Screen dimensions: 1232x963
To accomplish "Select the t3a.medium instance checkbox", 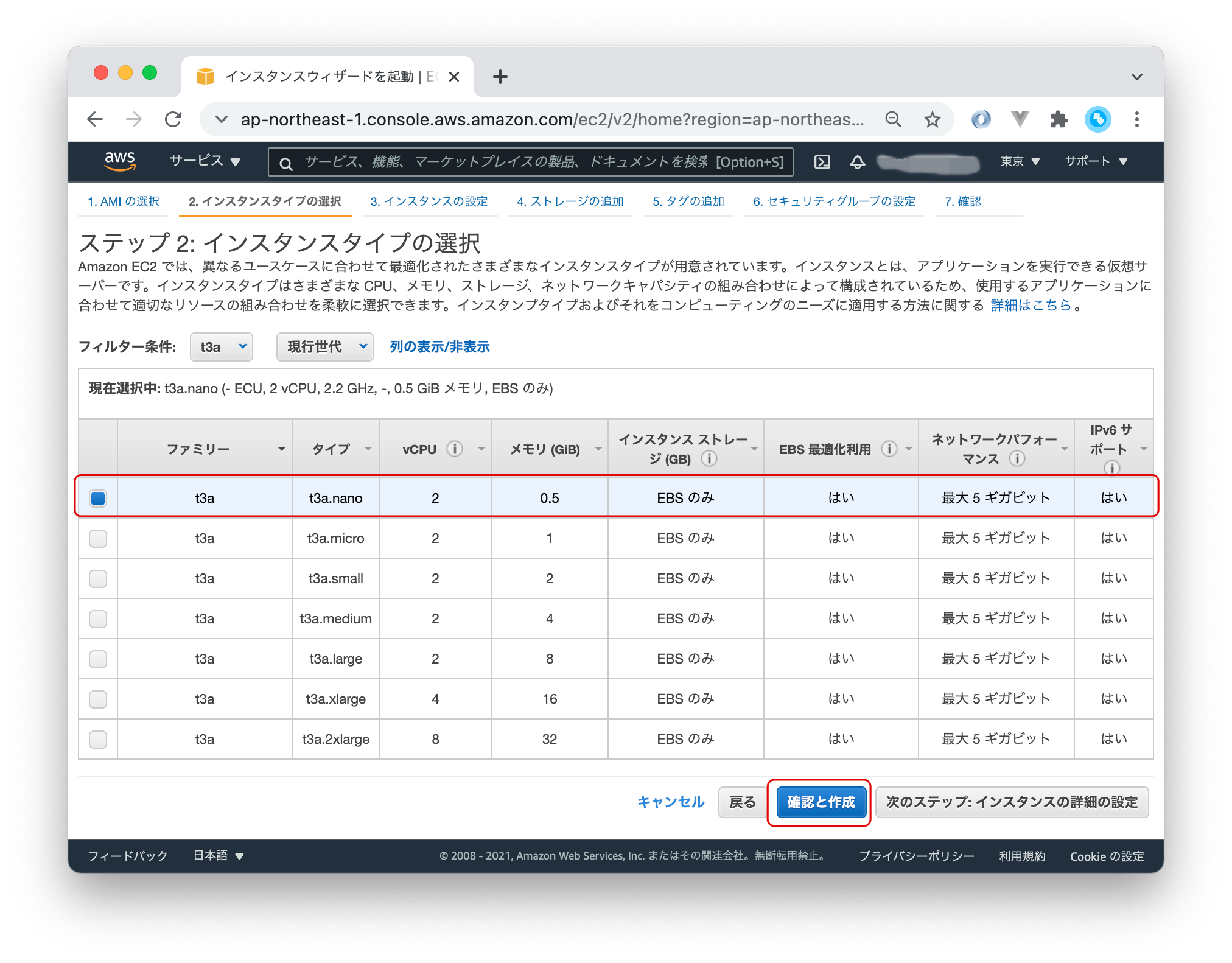I will 98,618.
